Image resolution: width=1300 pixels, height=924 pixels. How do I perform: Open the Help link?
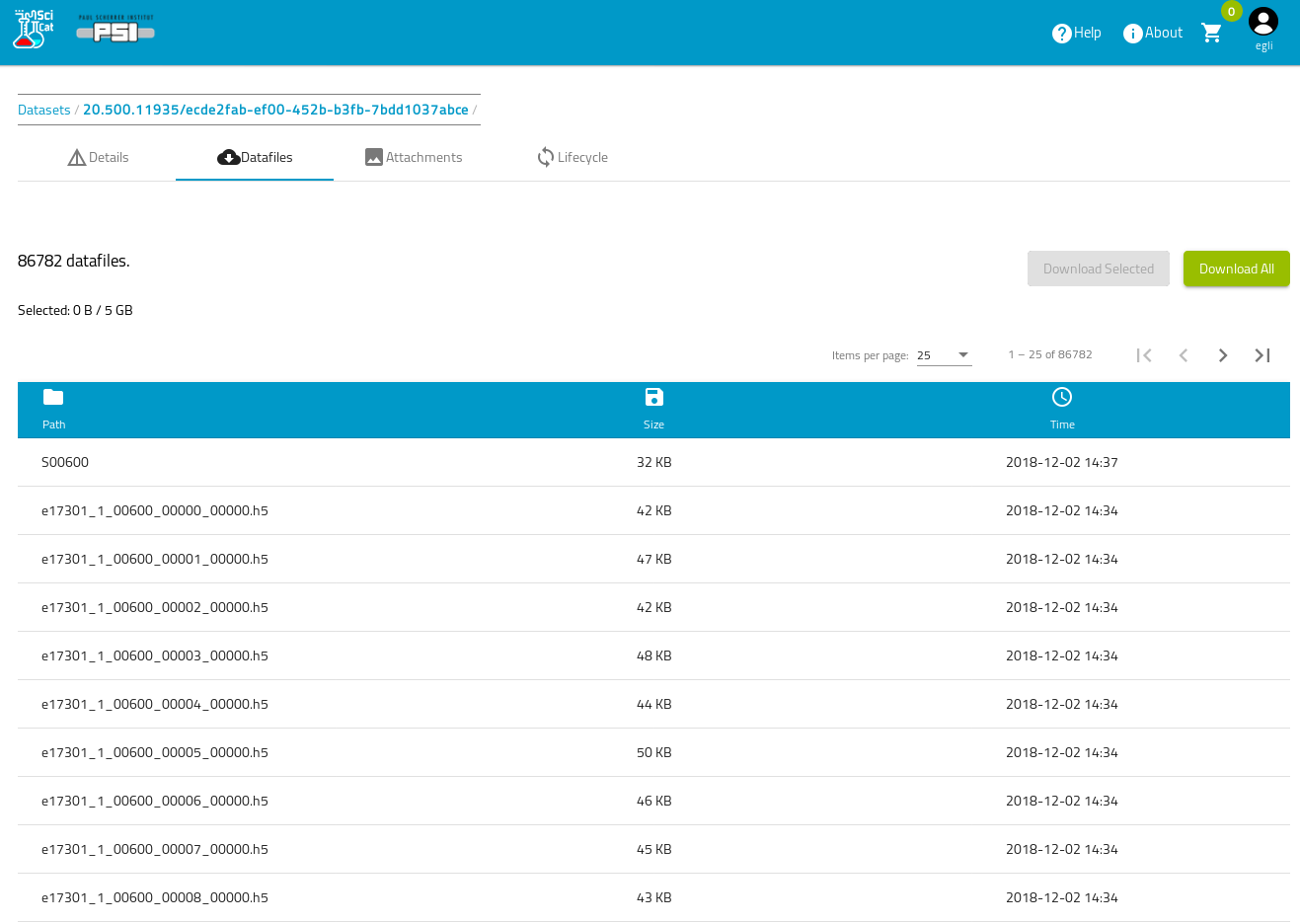pos(1076,33)
